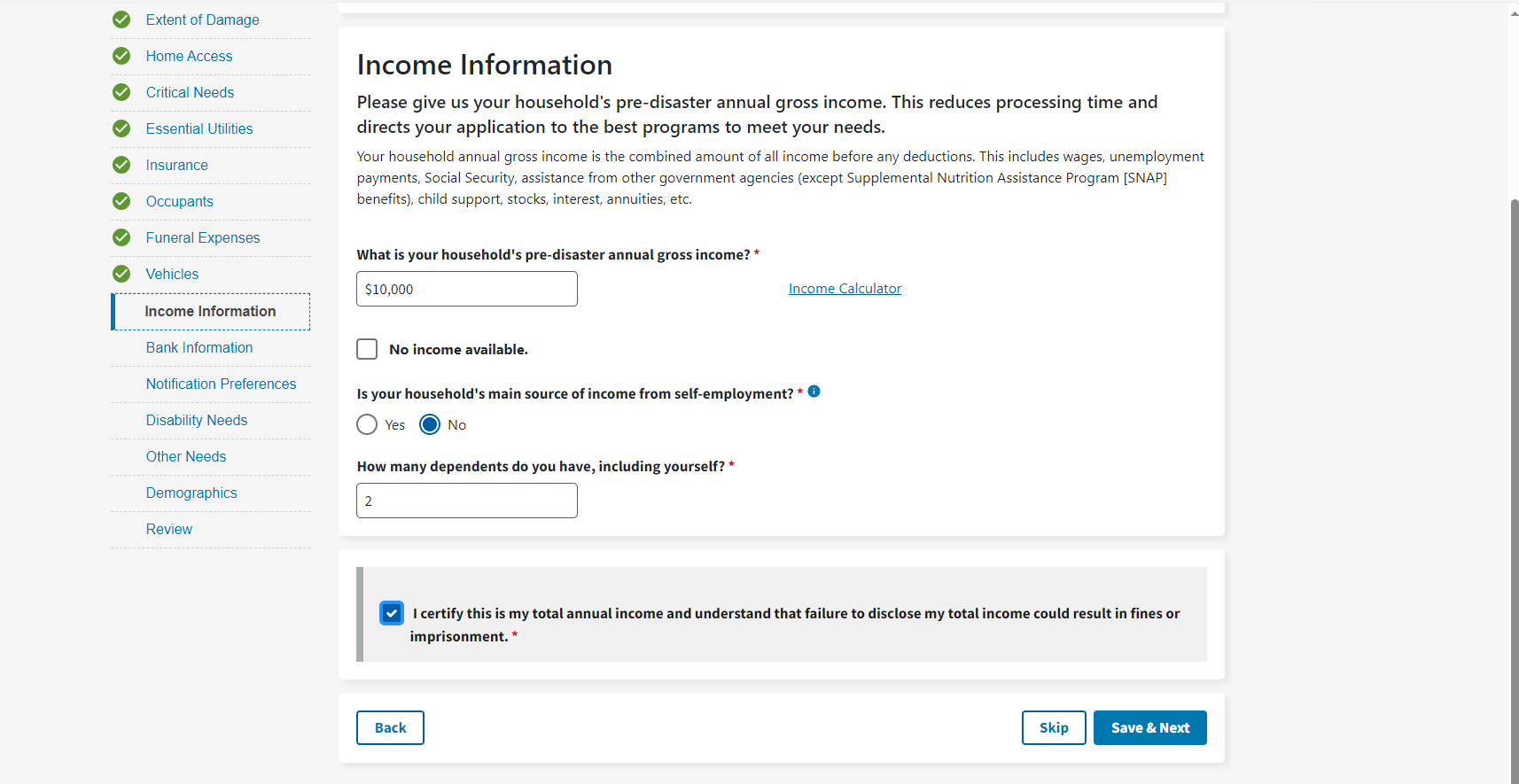This screenshot has width=1519, height=784.
Task: Select Yes for self-employment income
Action: point(367,424)
